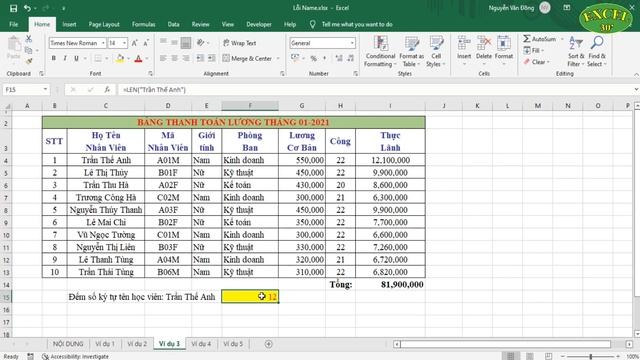Select cell with total 81,900,000
The image size is (640, 360).
coord(390,284)
